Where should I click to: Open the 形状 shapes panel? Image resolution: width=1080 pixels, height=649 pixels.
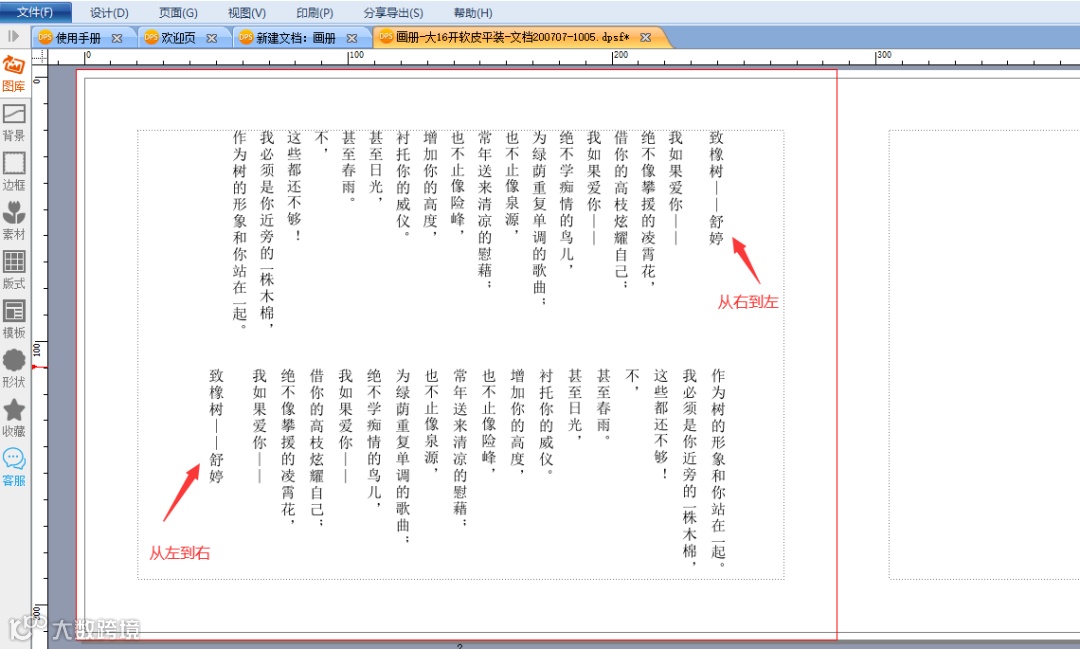point(14,369)
